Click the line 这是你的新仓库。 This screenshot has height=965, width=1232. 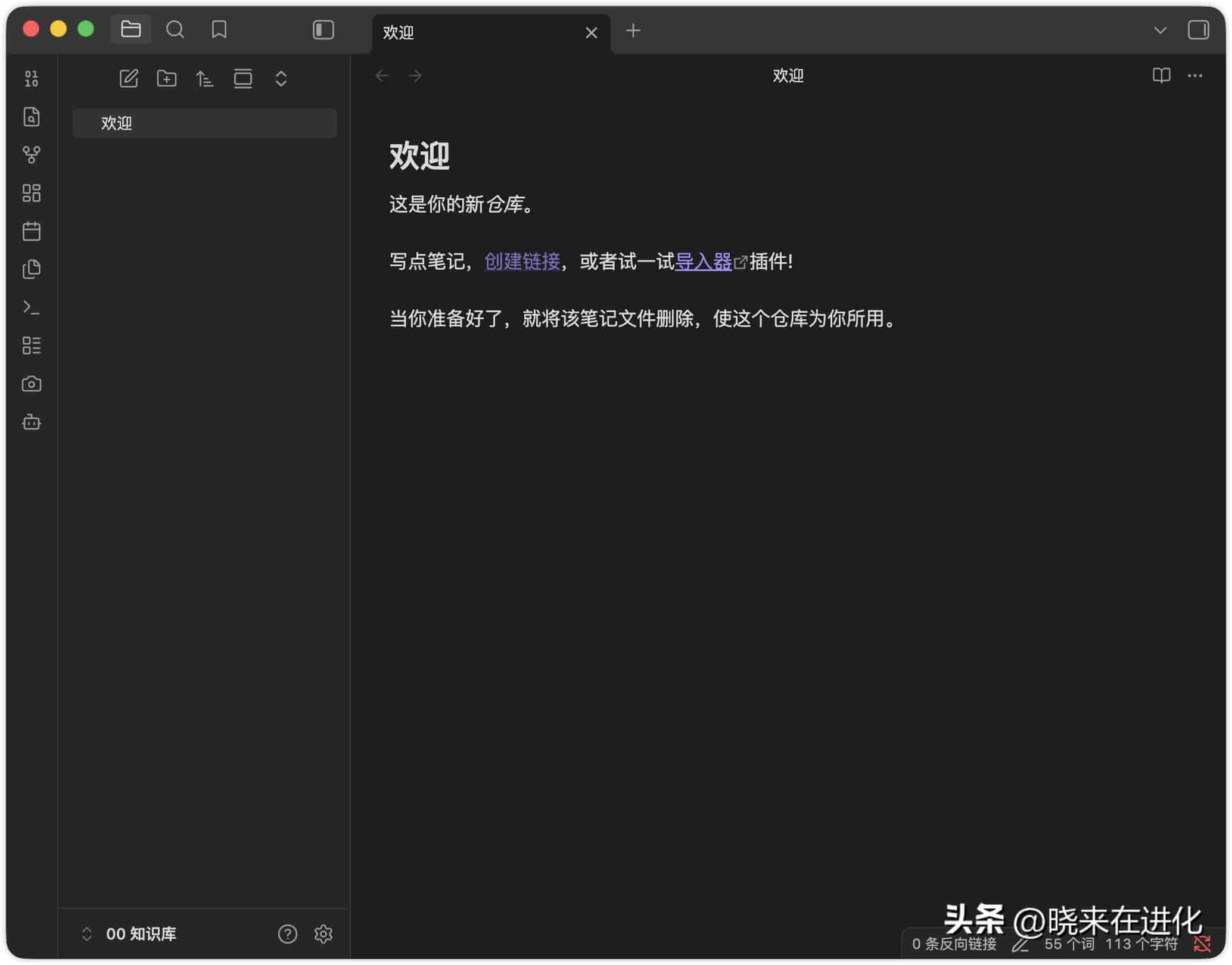point(463,204)
